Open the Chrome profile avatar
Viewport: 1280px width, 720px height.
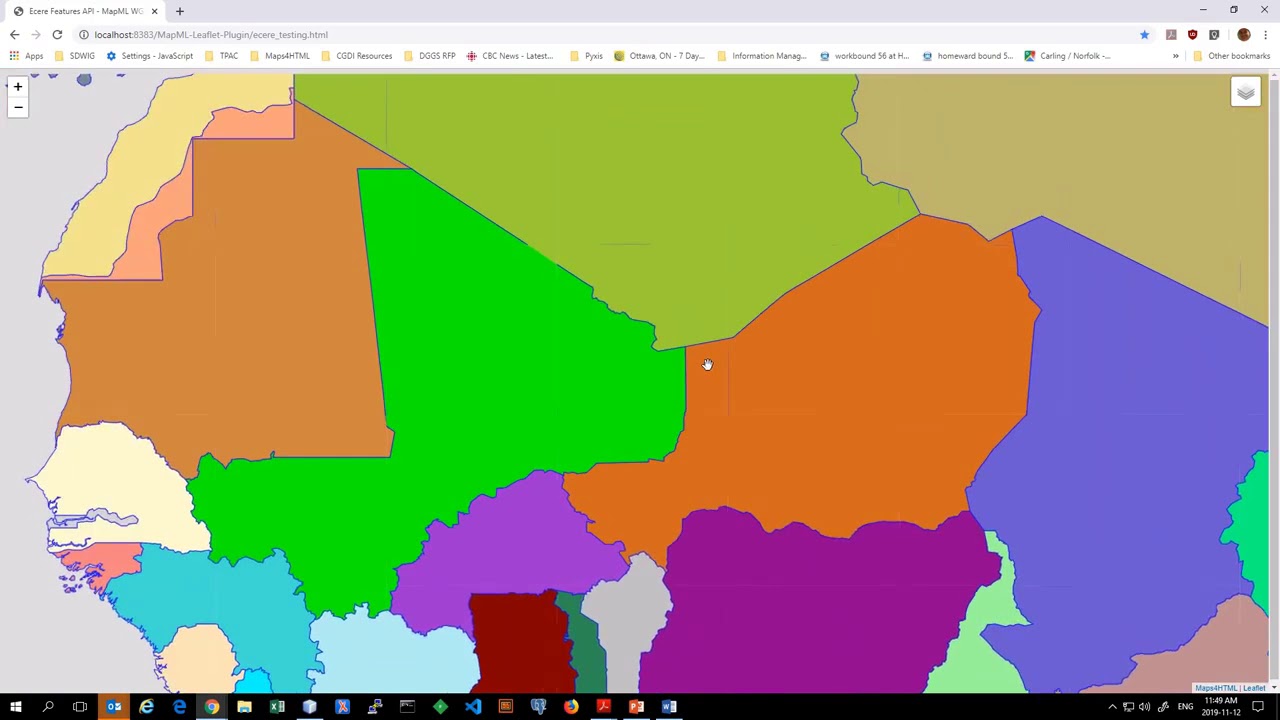point(1243,35)
